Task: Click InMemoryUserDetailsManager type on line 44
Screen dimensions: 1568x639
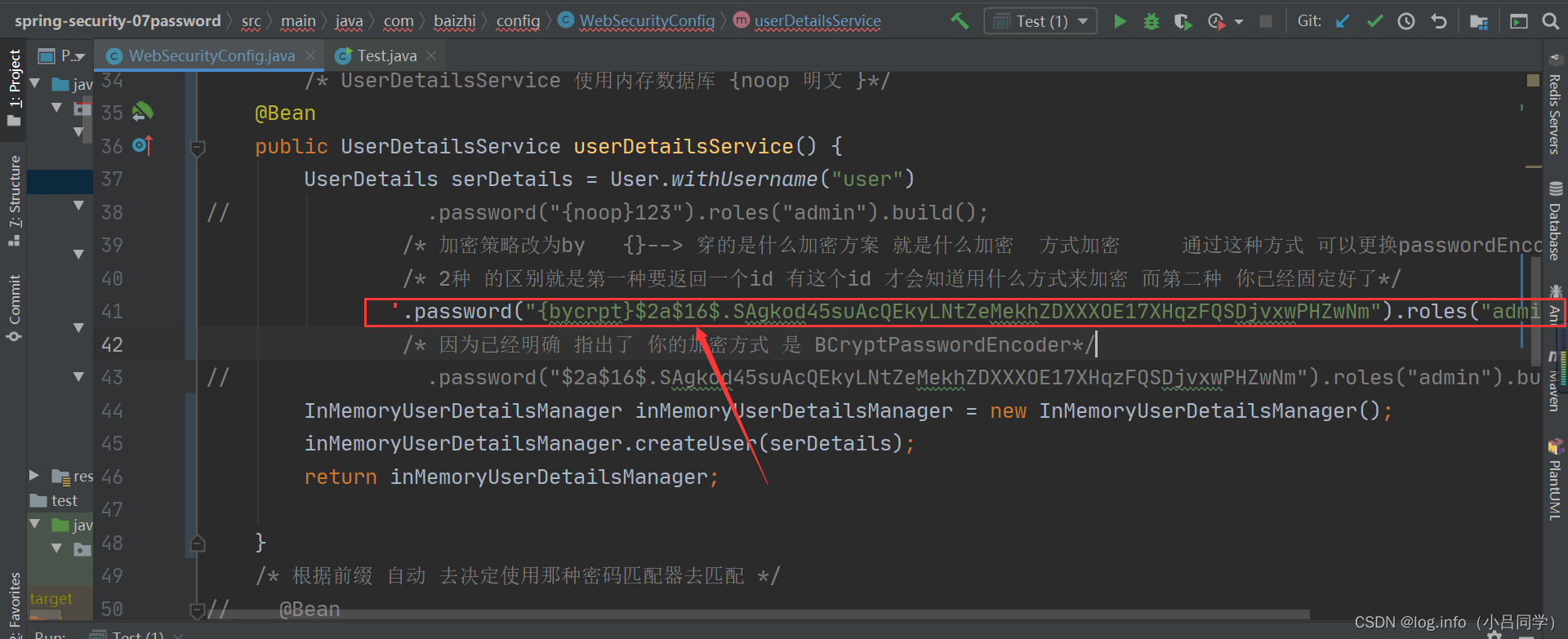Action: (463, 410)
